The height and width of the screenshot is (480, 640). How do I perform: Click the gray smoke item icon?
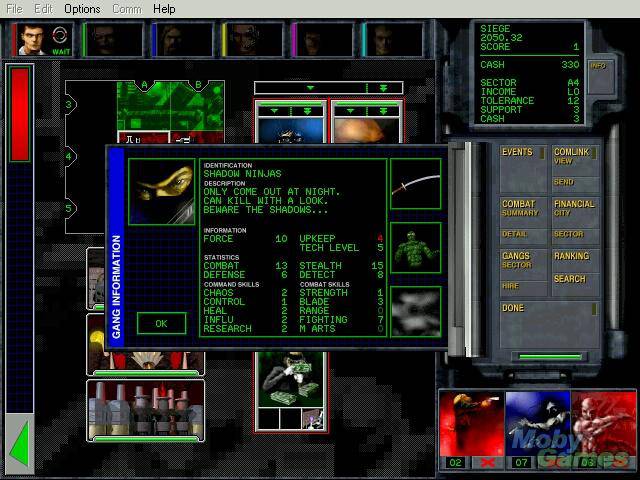[416, 312]
